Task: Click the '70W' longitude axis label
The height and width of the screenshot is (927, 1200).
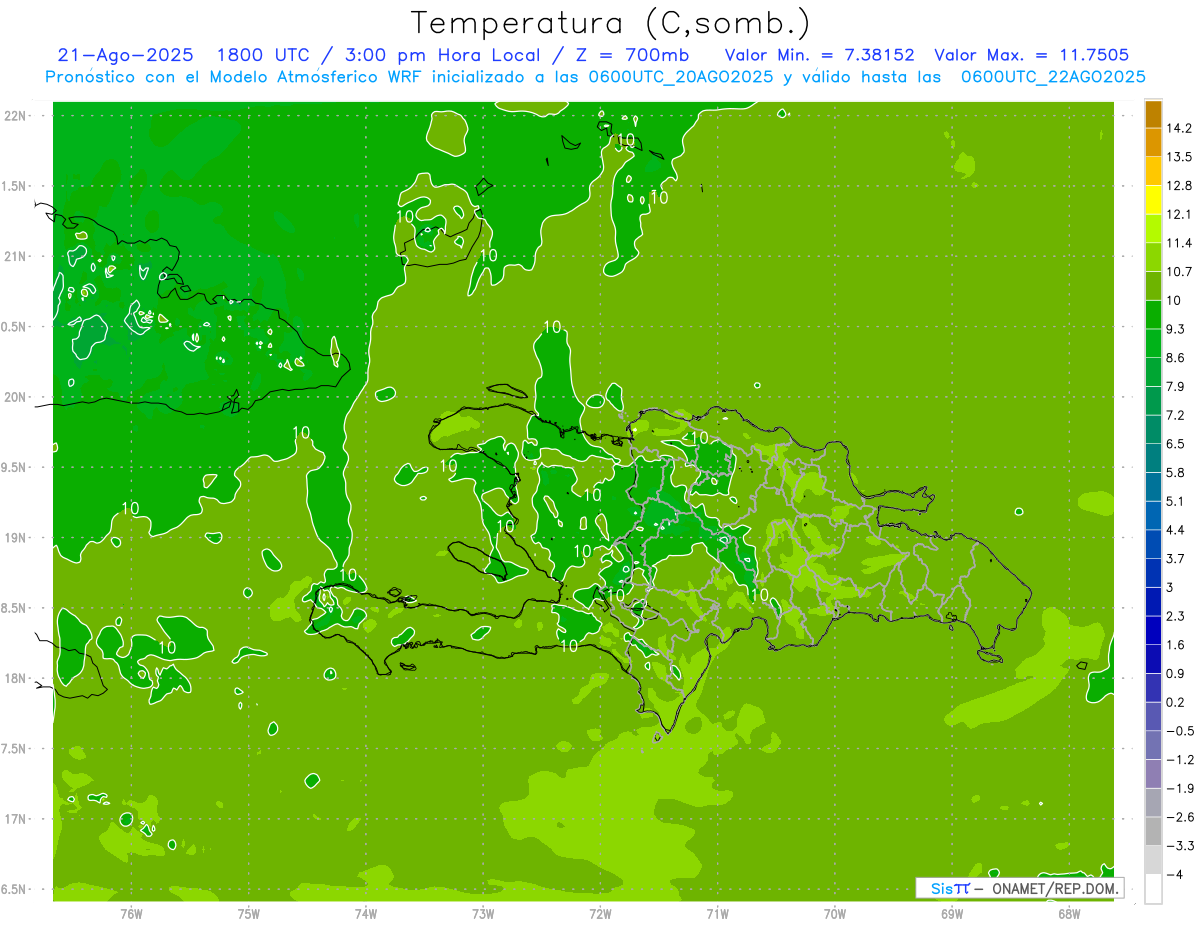Action: (835, 913)
